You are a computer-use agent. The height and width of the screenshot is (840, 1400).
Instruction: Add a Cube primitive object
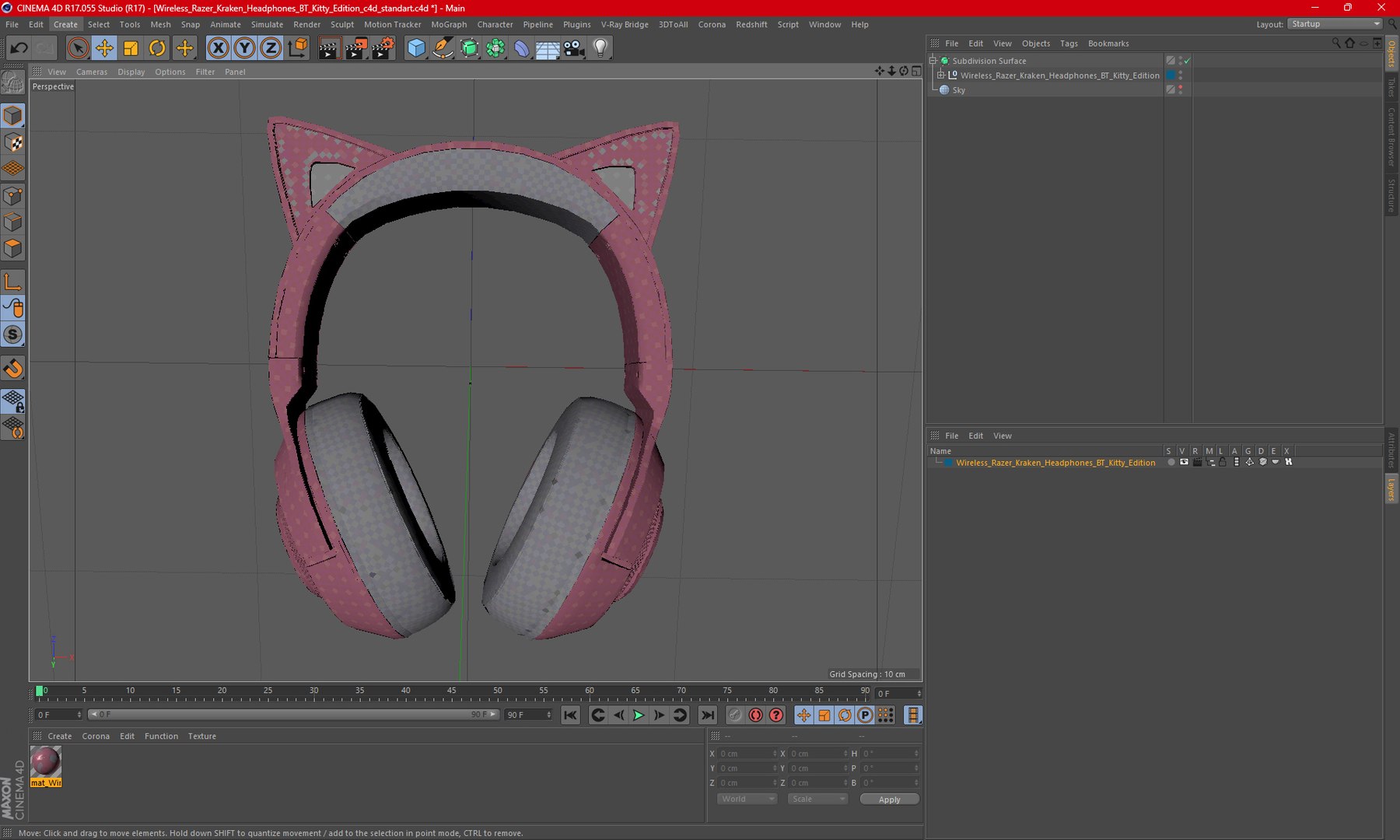(x=417, y=48)
